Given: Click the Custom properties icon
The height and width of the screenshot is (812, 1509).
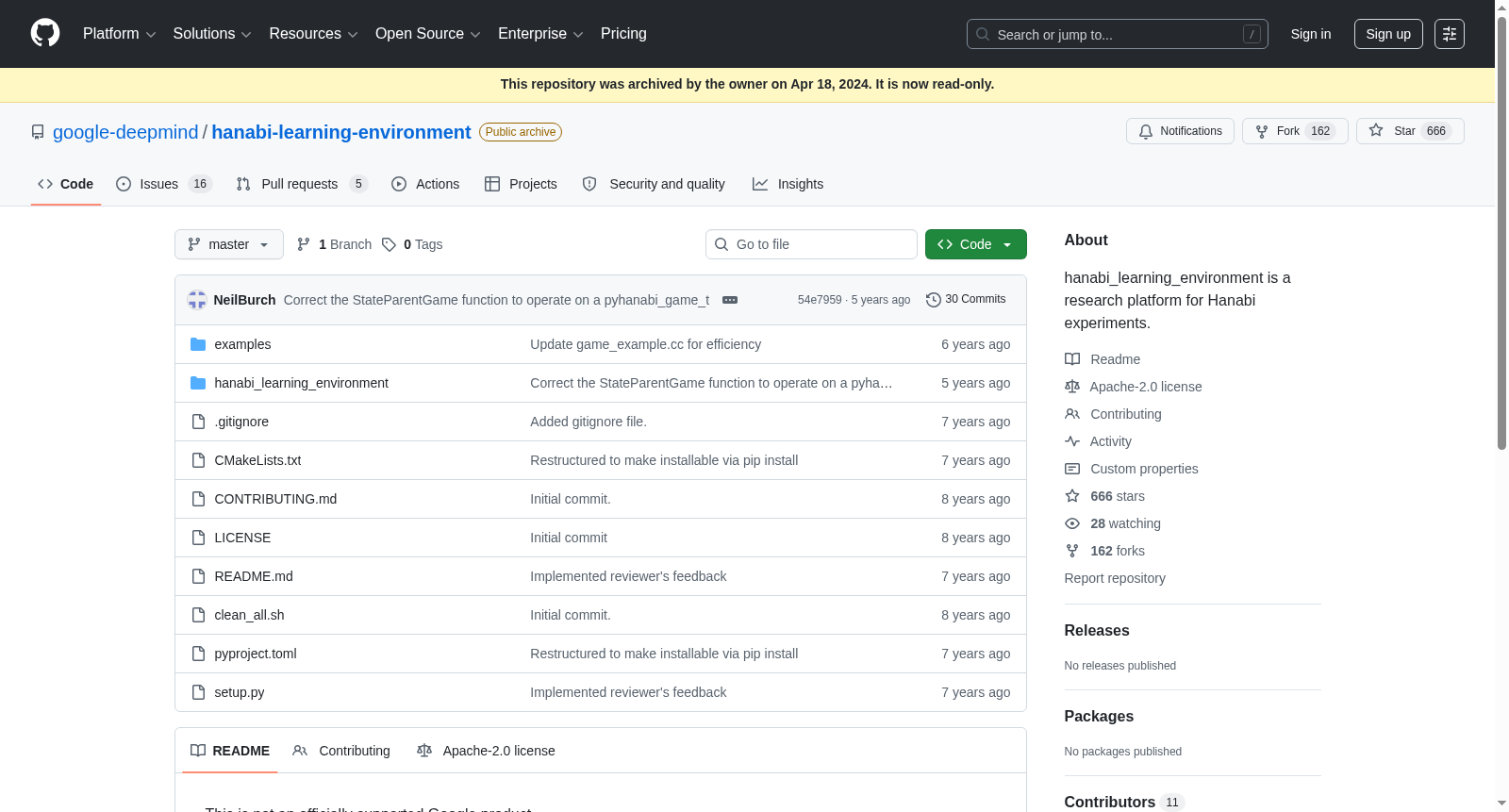Looking at the screenshot, I should [x=1072, y=469].
